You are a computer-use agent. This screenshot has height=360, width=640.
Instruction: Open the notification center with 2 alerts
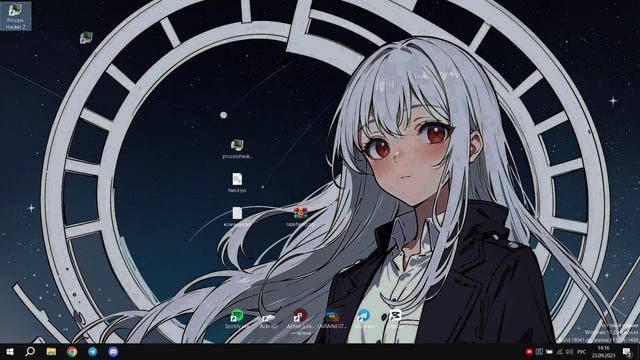627,351
